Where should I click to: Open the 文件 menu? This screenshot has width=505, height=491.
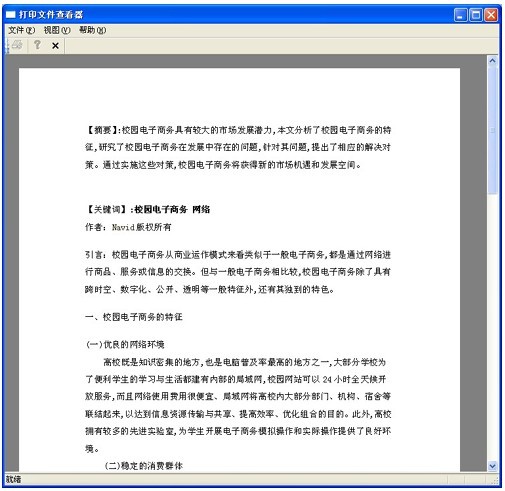tap(21, 30)
